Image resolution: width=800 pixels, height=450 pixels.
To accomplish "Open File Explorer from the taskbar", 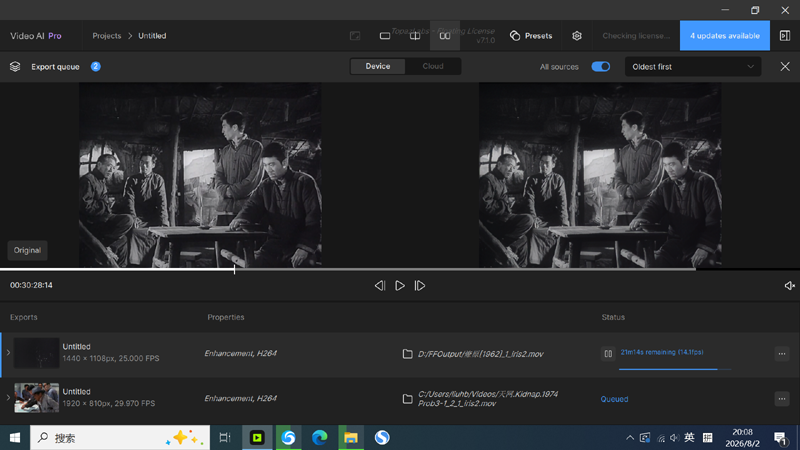I will (x=351, y=438).
